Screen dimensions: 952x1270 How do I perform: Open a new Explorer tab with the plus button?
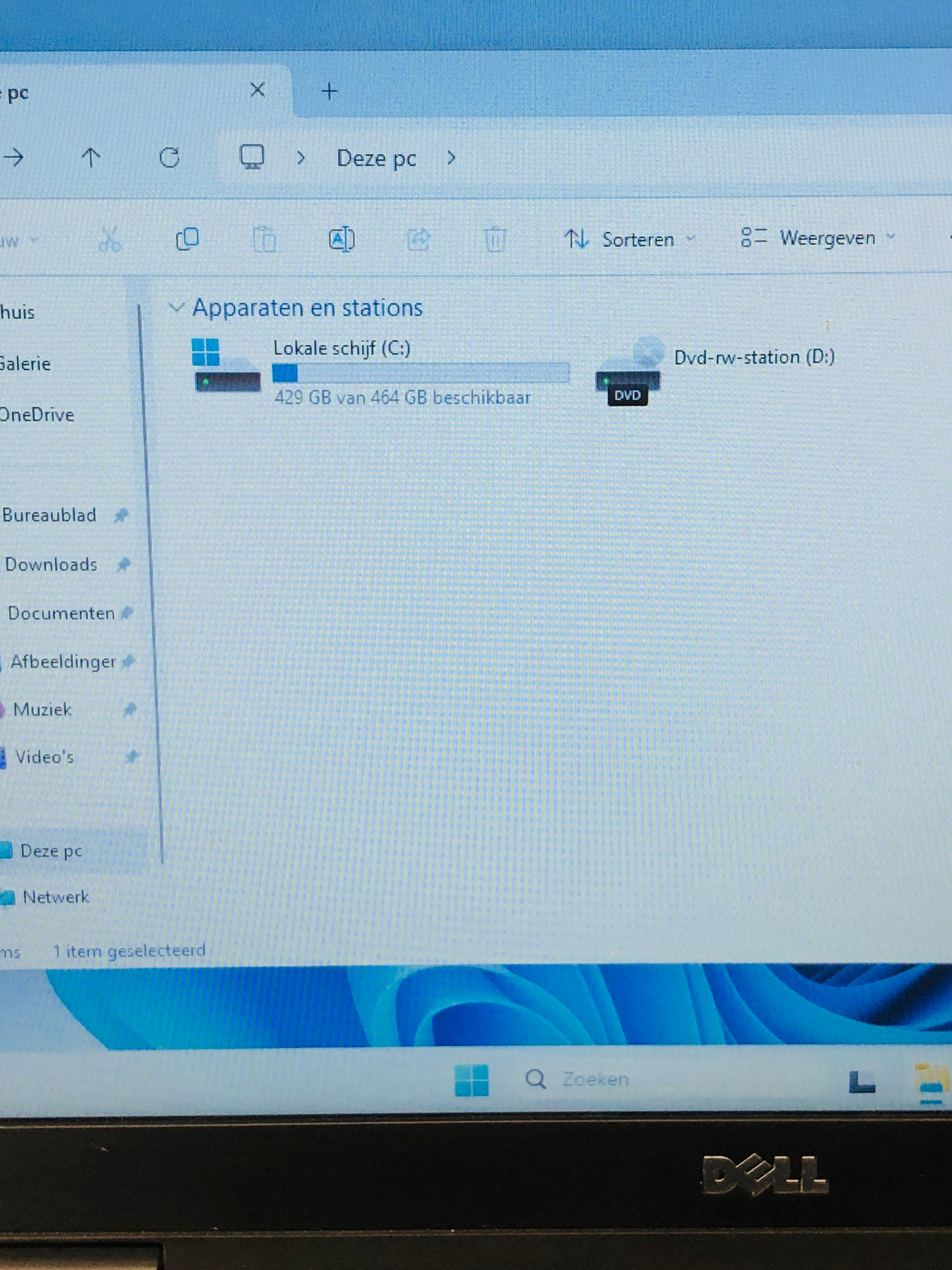point(328,89)
